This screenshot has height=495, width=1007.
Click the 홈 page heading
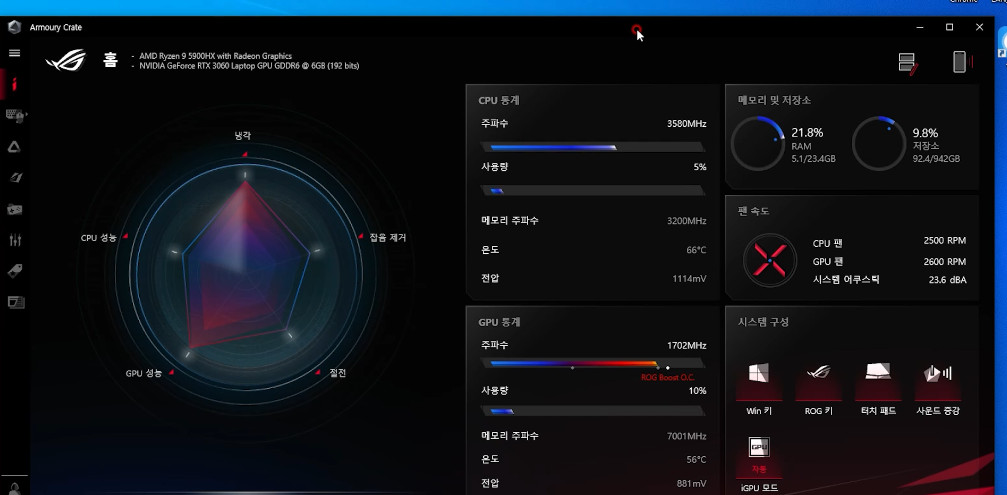click(x=110, y=60)
